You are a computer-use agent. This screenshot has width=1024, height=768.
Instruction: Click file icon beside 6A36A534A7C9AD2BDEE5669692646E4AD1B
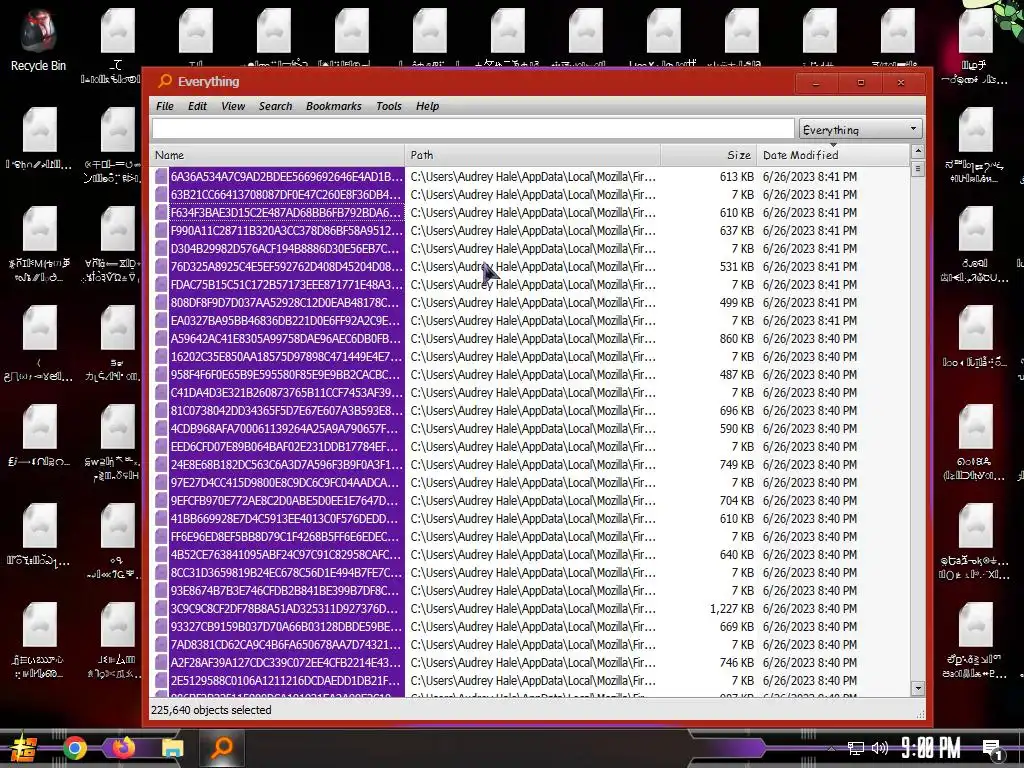tap(161, 176)
